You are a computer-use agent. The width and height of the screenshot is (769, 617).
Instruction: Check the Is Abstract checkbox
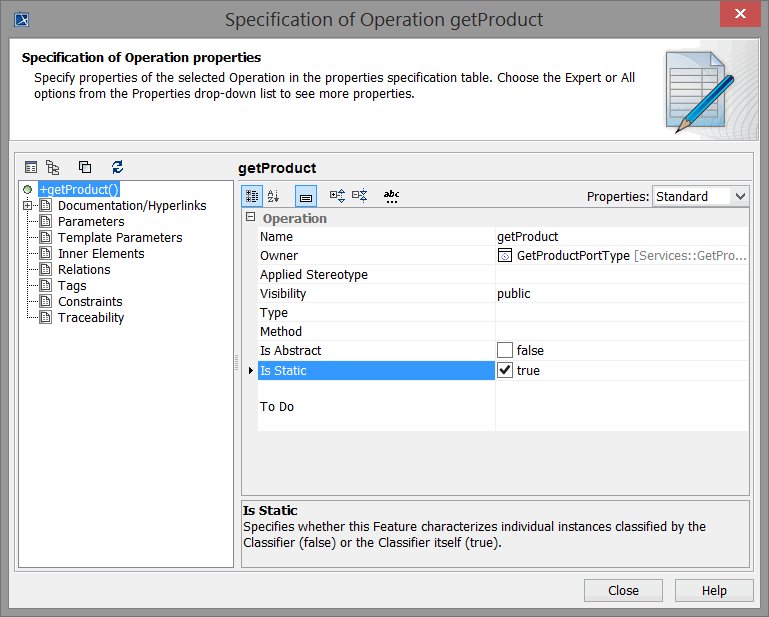pos(505,350)
